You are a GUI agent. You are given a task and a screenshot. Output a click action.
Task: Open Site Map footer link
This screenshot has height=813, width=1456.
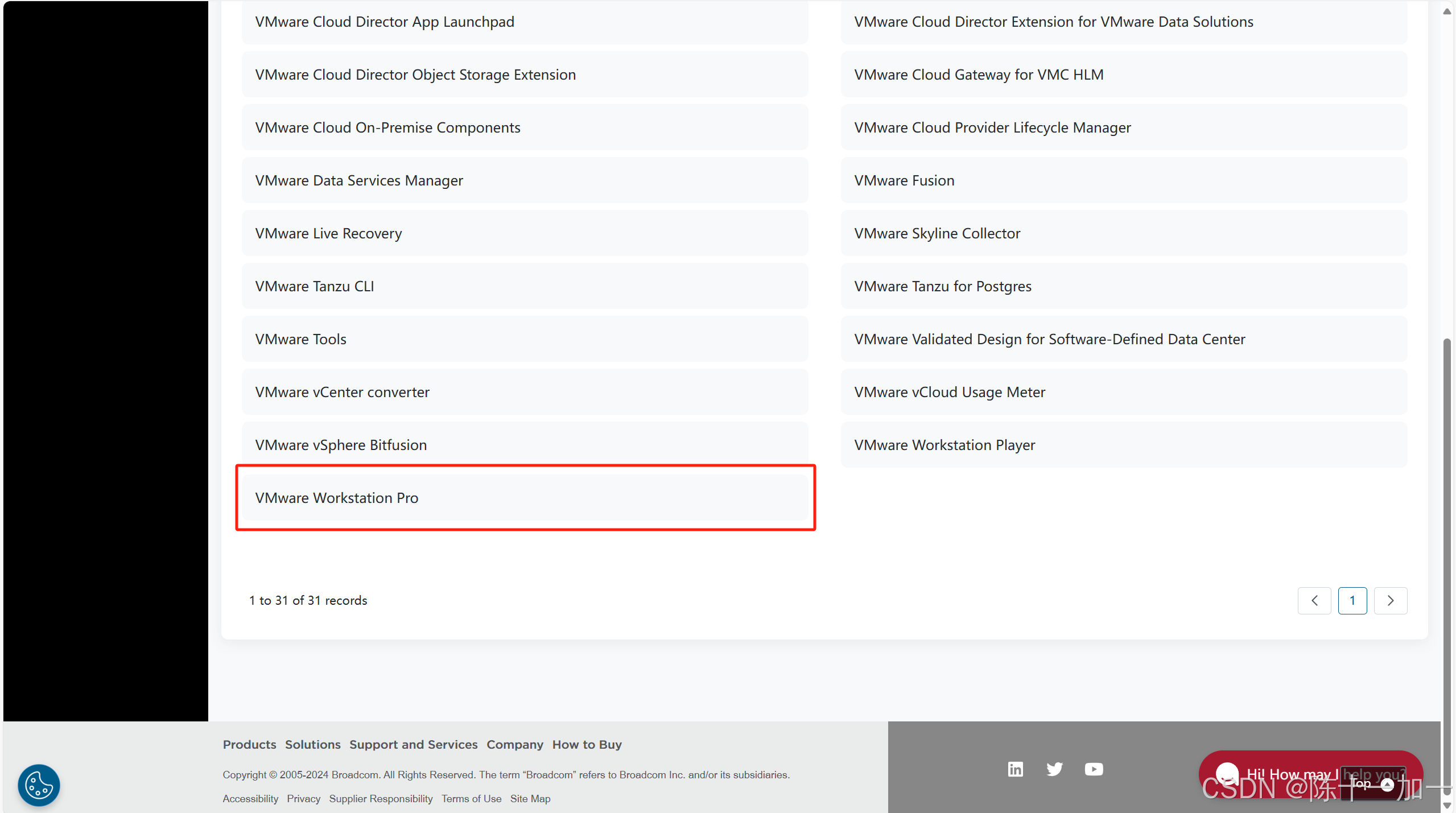[530, 798]
